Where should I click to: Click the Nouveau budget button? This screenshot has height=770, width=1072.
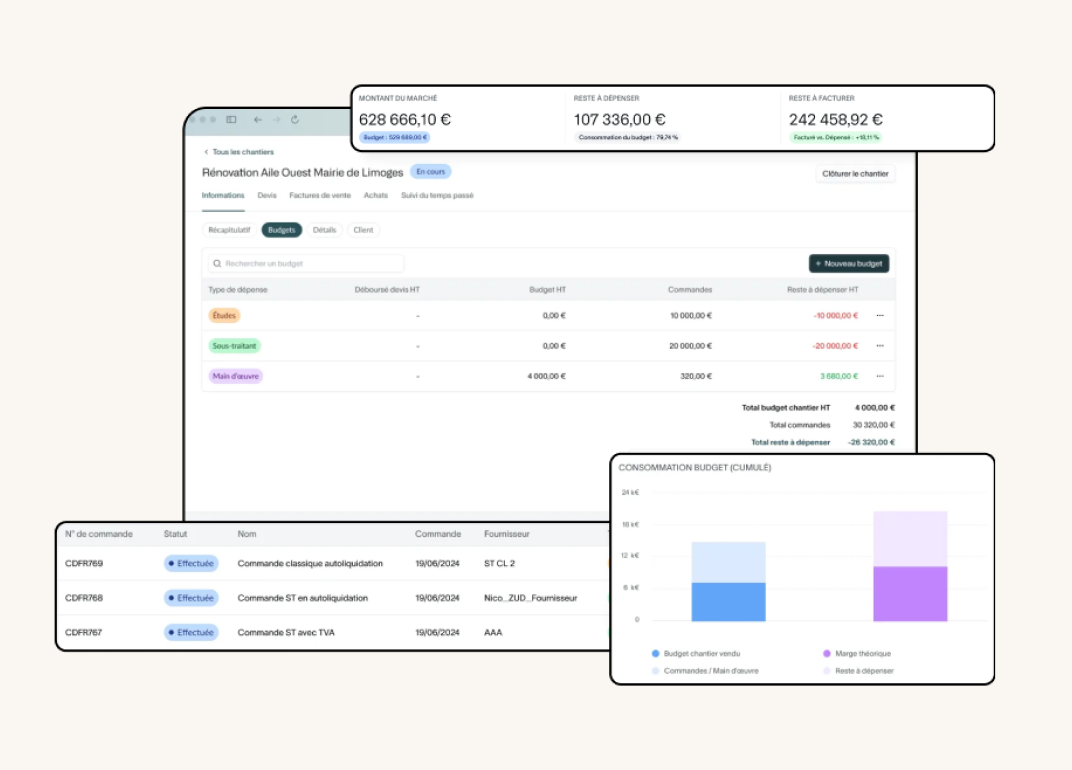(x=849, y=263)
